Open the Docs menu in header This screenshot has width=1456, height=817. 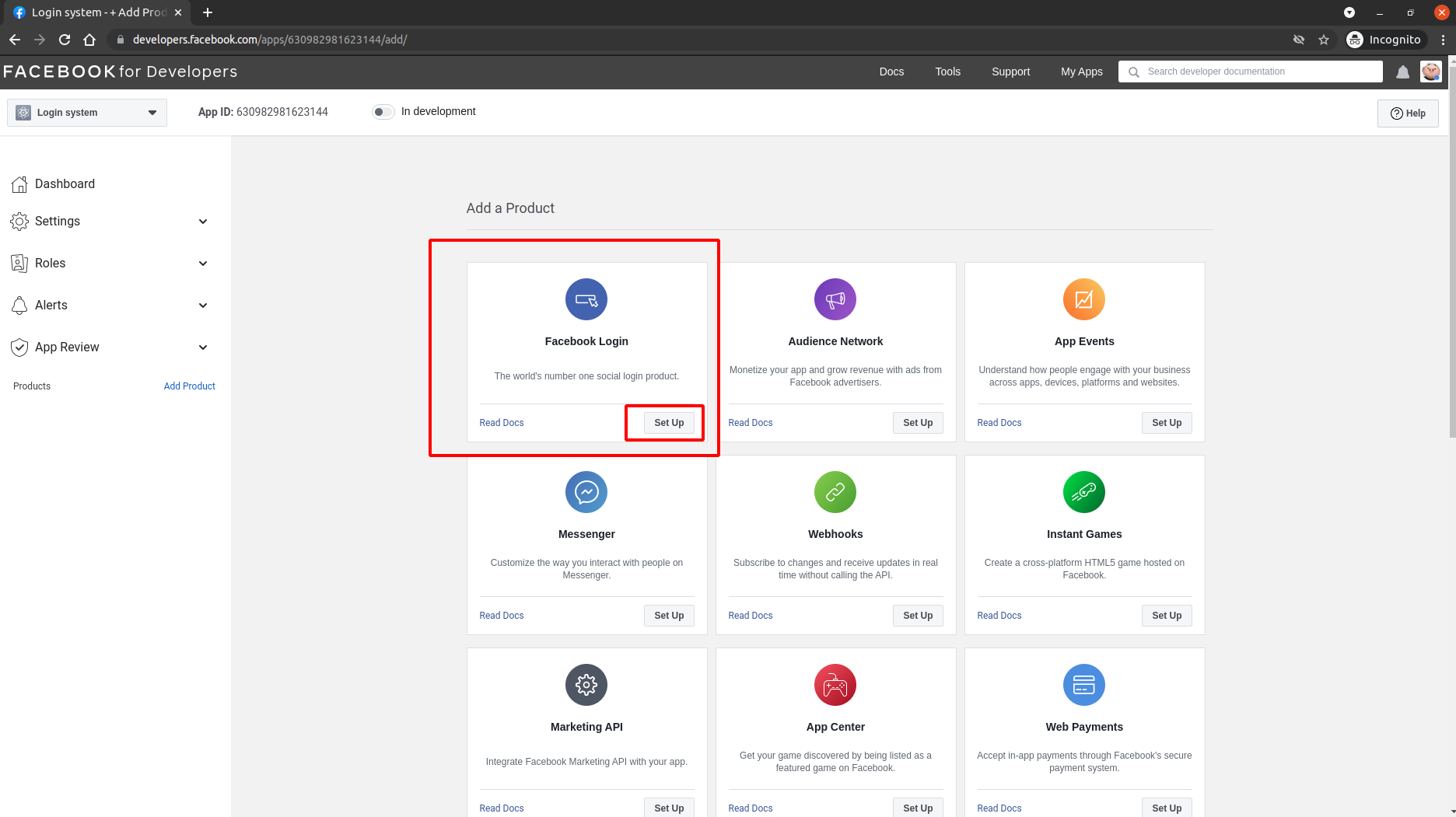891,72
